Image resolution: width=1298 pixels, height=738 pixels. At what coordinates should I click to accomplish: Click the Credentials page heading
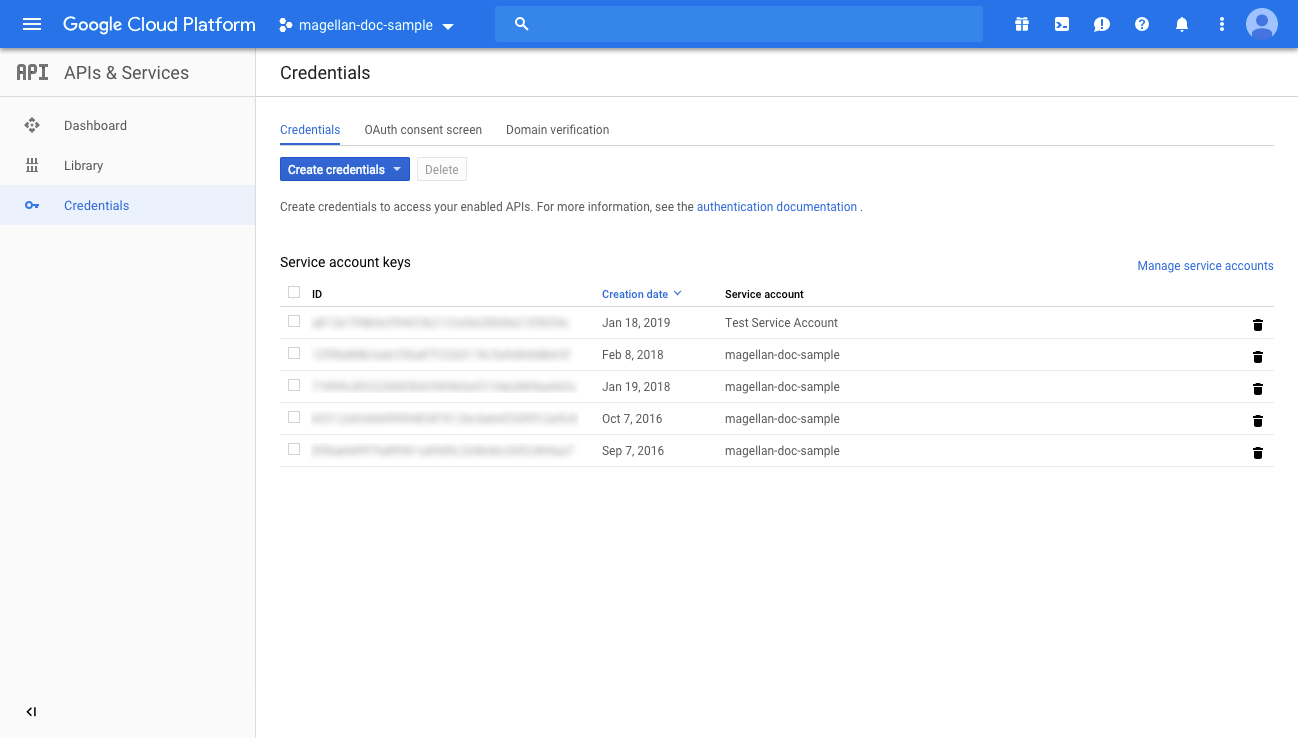coord(325,73)
